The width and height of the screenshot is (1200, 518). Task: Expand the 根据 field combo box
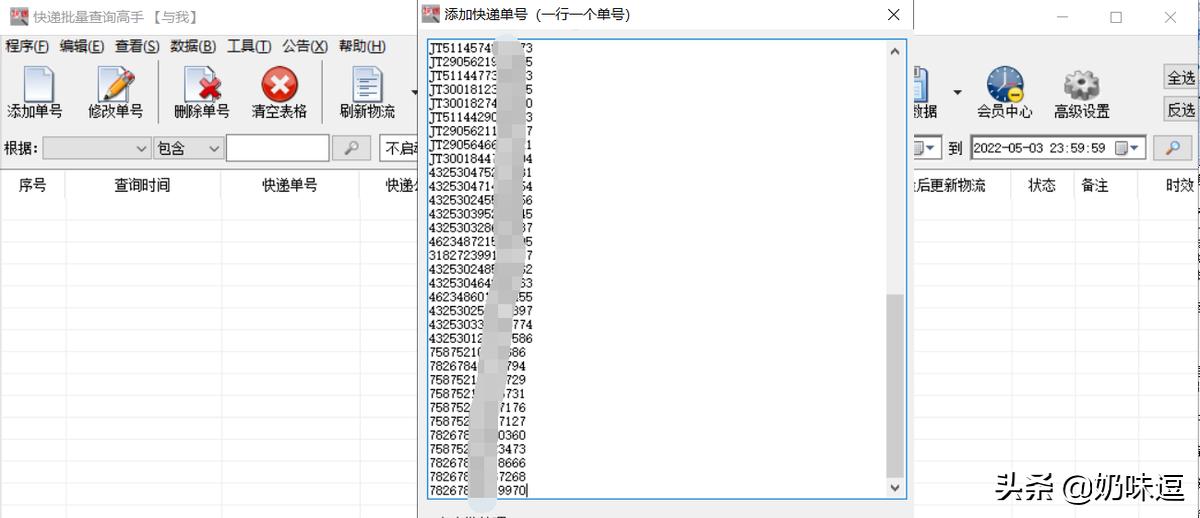(97, 148)
